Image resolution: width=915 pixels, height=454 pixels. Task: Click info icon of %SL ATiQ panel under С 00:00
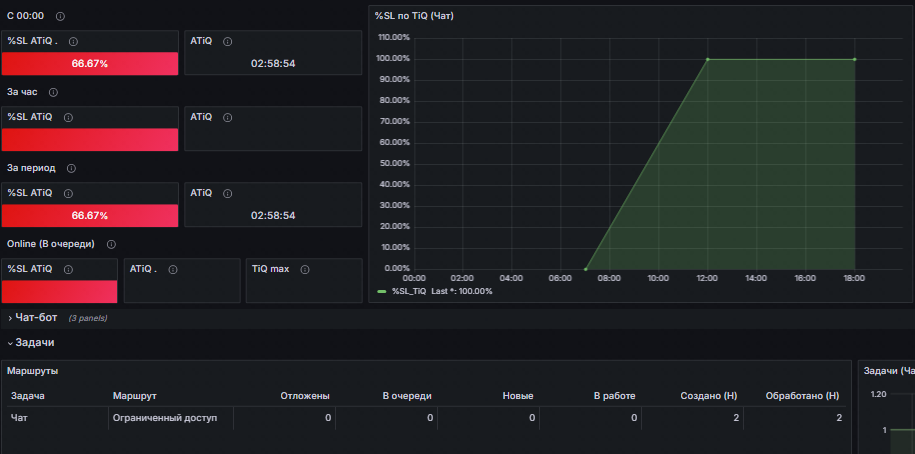[73, 41]
